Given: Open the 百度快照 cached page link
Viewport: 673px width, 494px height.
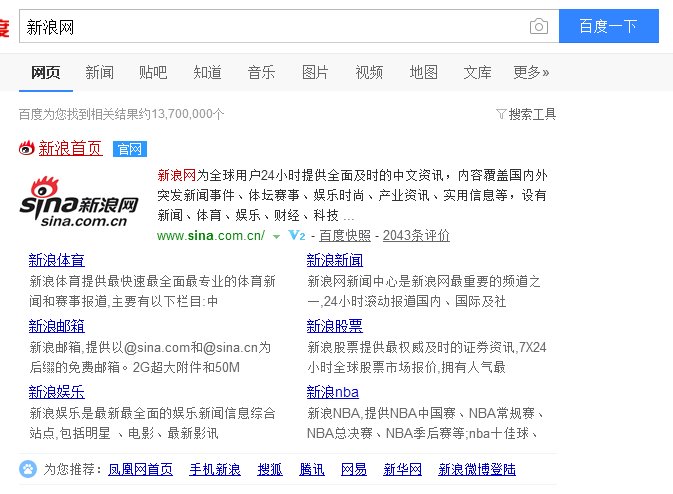Looking at the screenshot, I should click(345, 236).
